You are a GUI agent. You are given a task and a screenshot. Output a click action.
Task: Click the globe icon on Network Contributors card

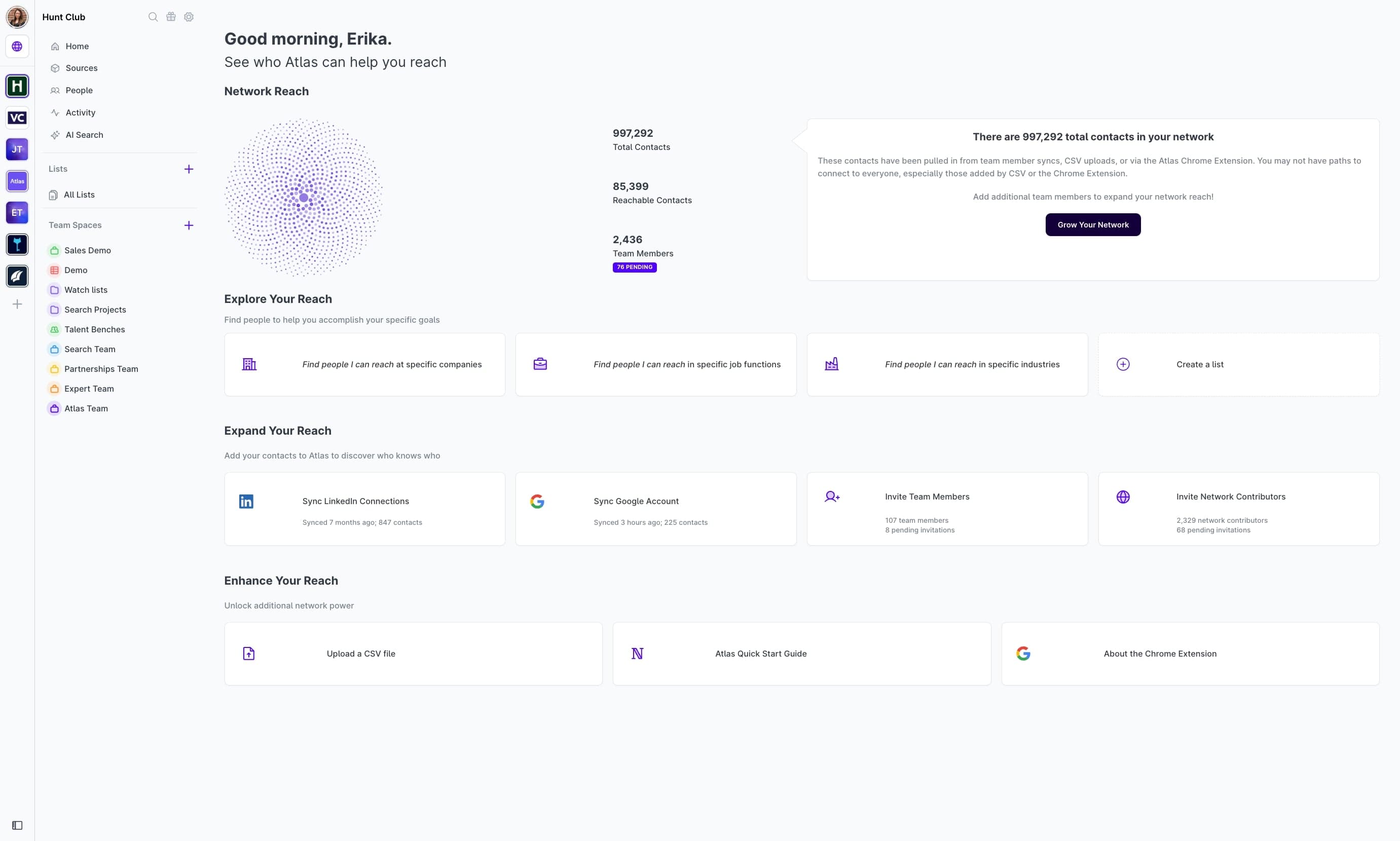point(1123,497)
